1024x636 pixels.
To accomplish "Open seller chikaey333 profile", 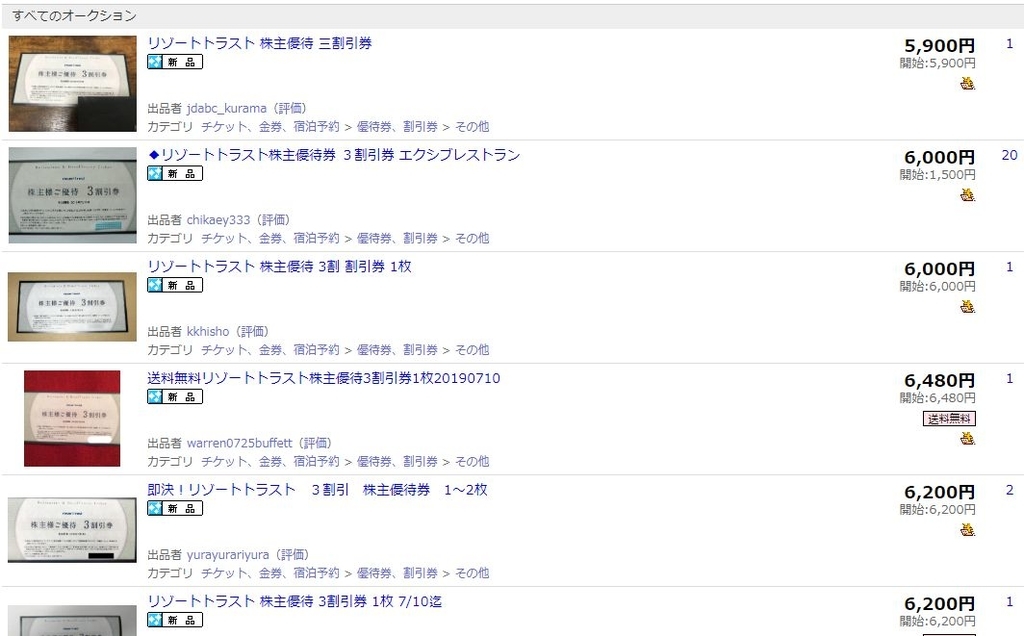I will (x=218, y=220).
